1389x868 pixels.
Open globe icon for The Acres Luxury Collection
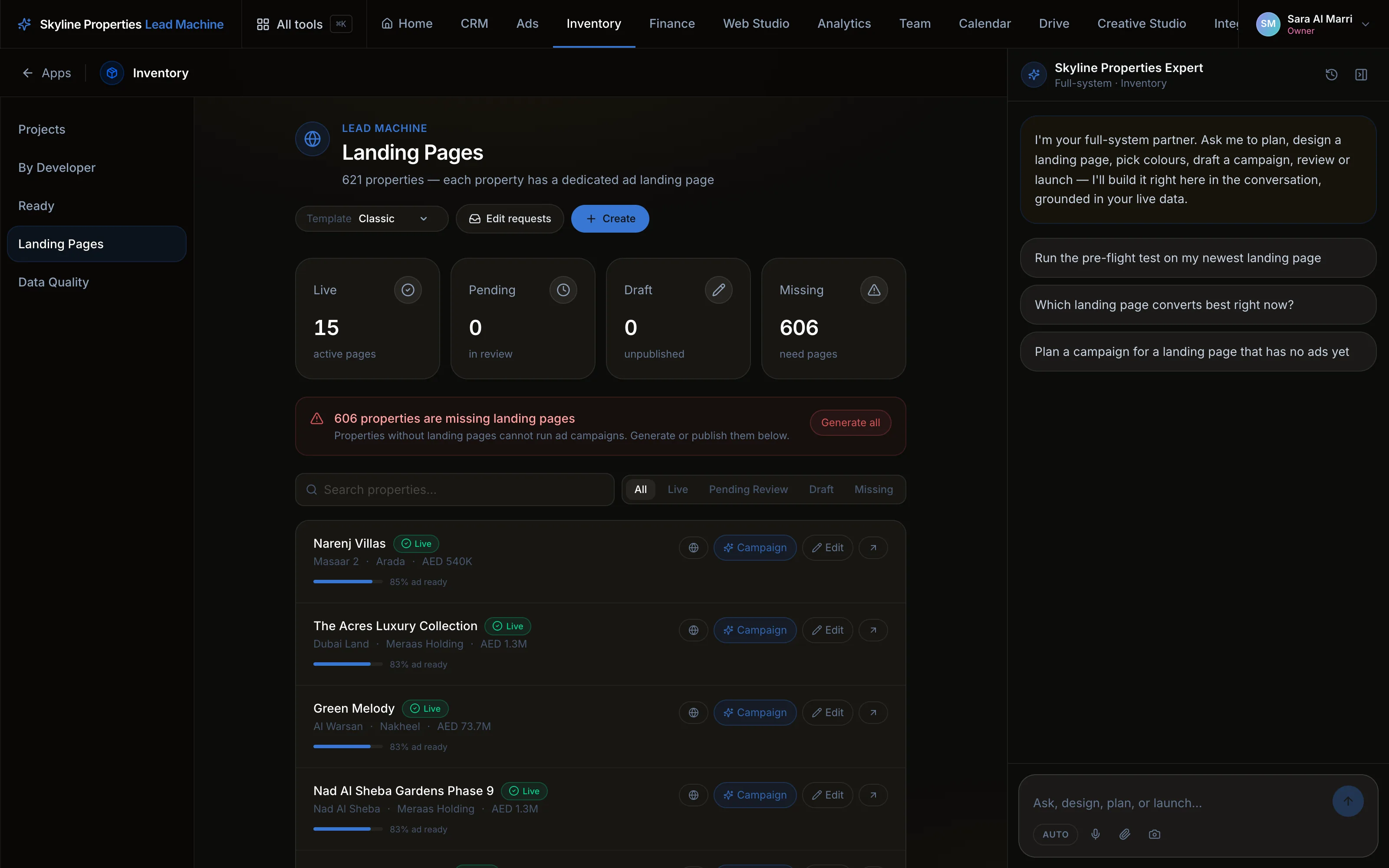tap(693, 630)
